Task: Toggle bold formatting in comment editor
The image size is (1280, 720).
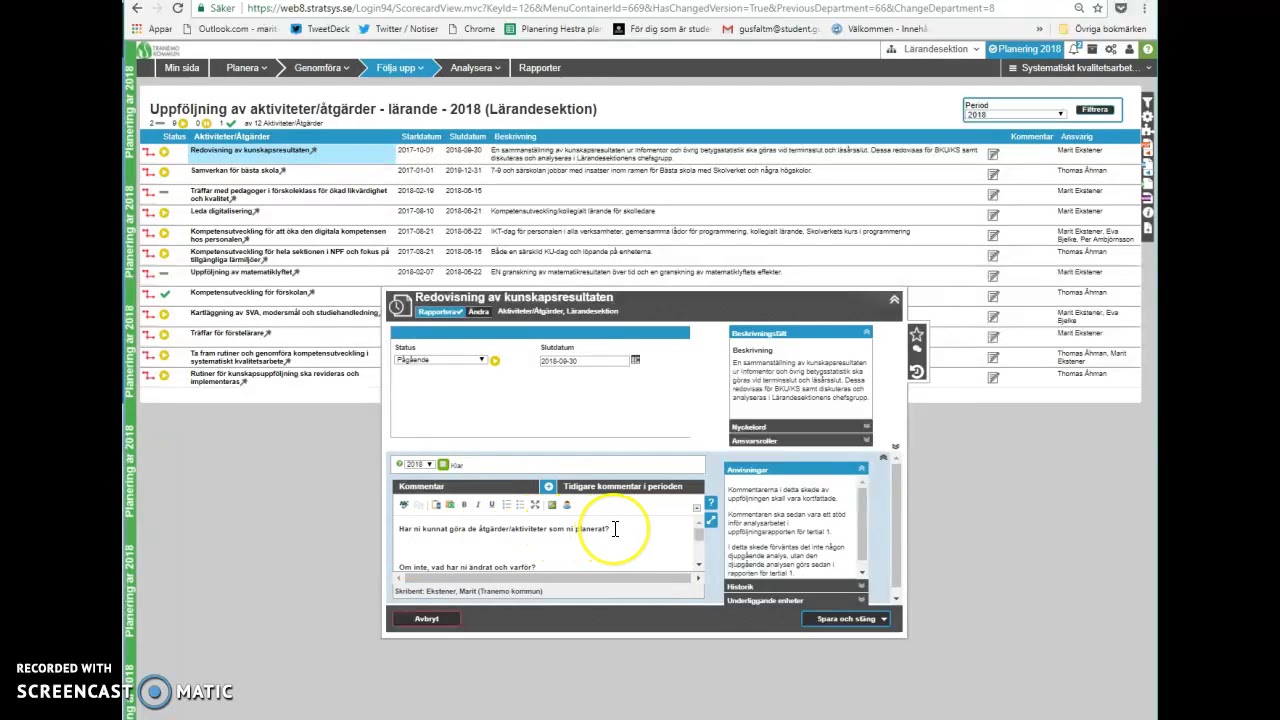Action: click(x=464, y=505)
